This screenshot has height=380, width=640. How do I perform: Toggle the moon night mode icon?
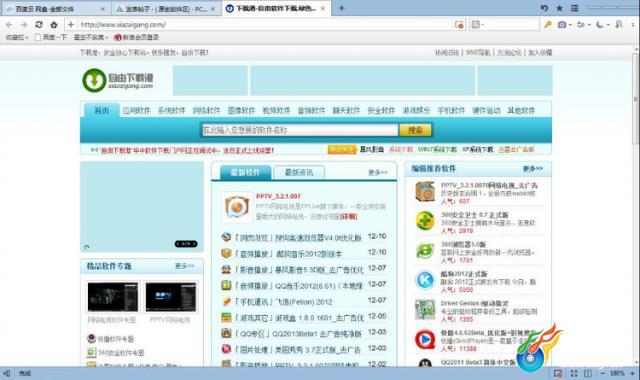click(600, 25)
